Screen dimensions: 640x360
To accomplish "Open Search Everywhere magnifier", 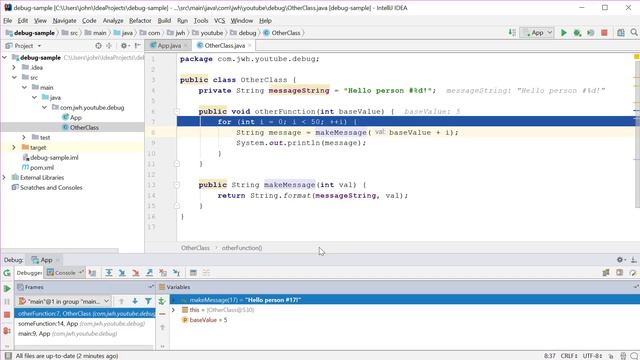I will click(634, 33).
